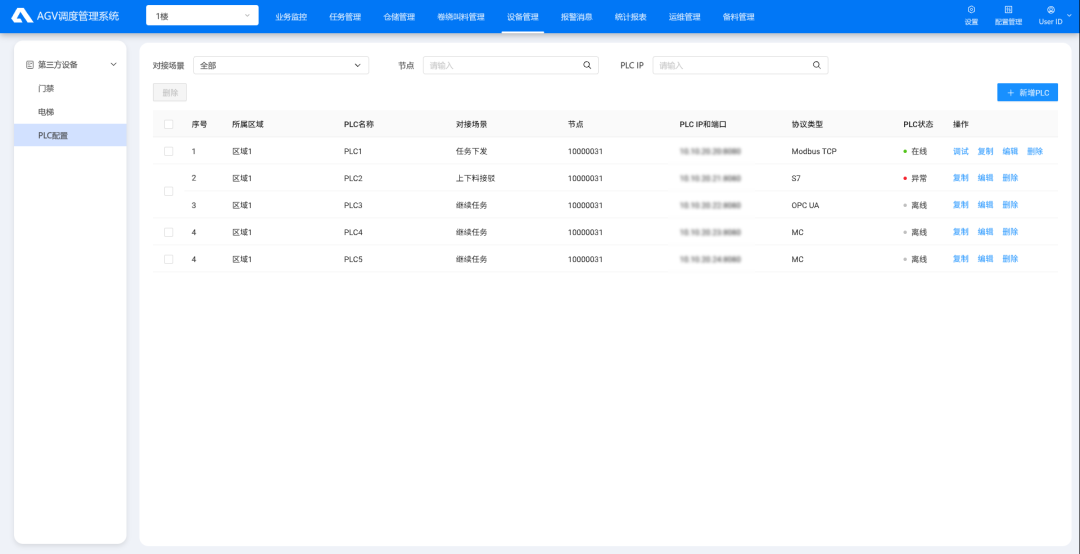Select the checkbox for PLC5 row
1080x554 pixels.
[x=168, y=259]
